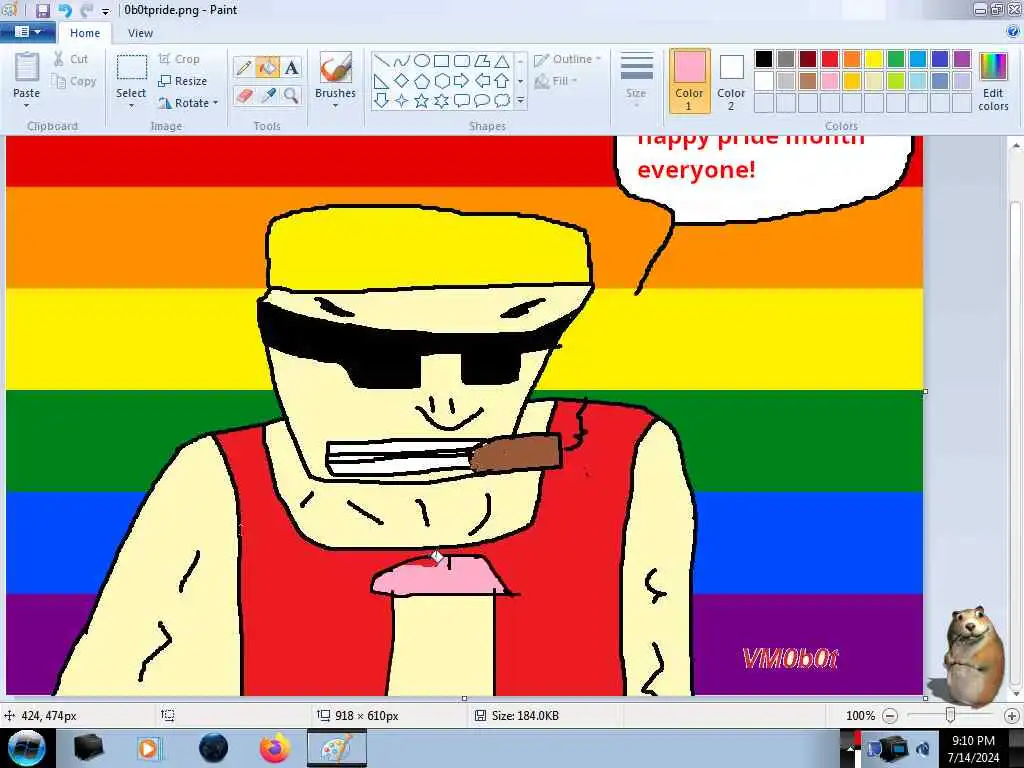Click the Windows Start orb

coord(27,748)
